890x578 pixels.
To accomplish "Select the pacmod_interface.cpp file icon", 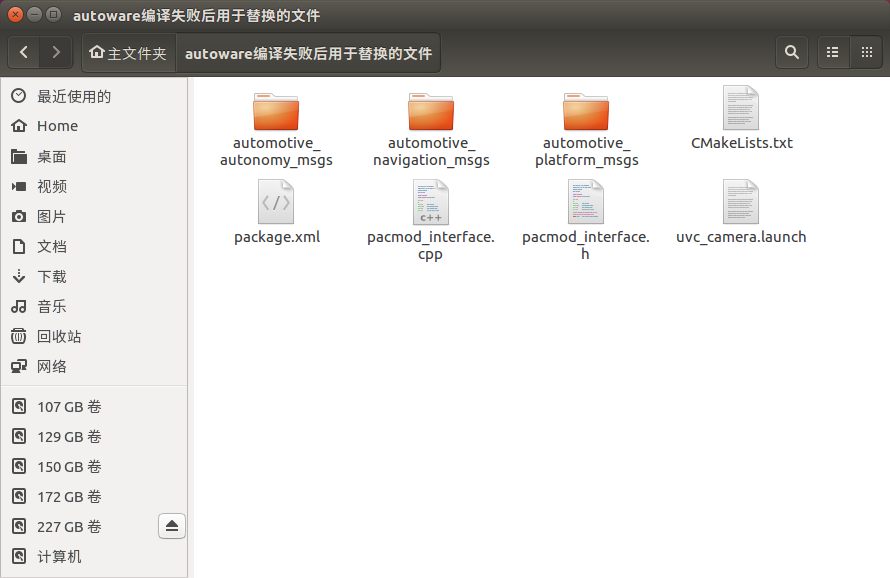I will 431,202.
